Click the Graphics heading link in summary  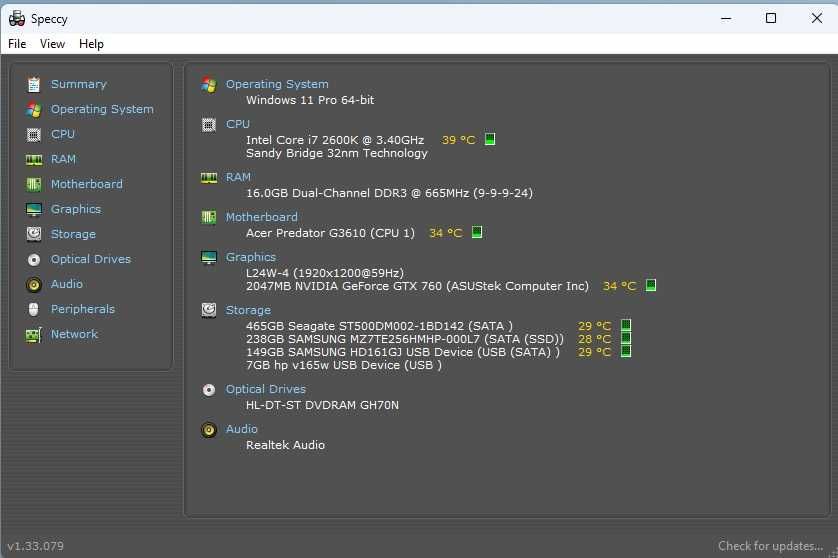click(x=251, y=257)
